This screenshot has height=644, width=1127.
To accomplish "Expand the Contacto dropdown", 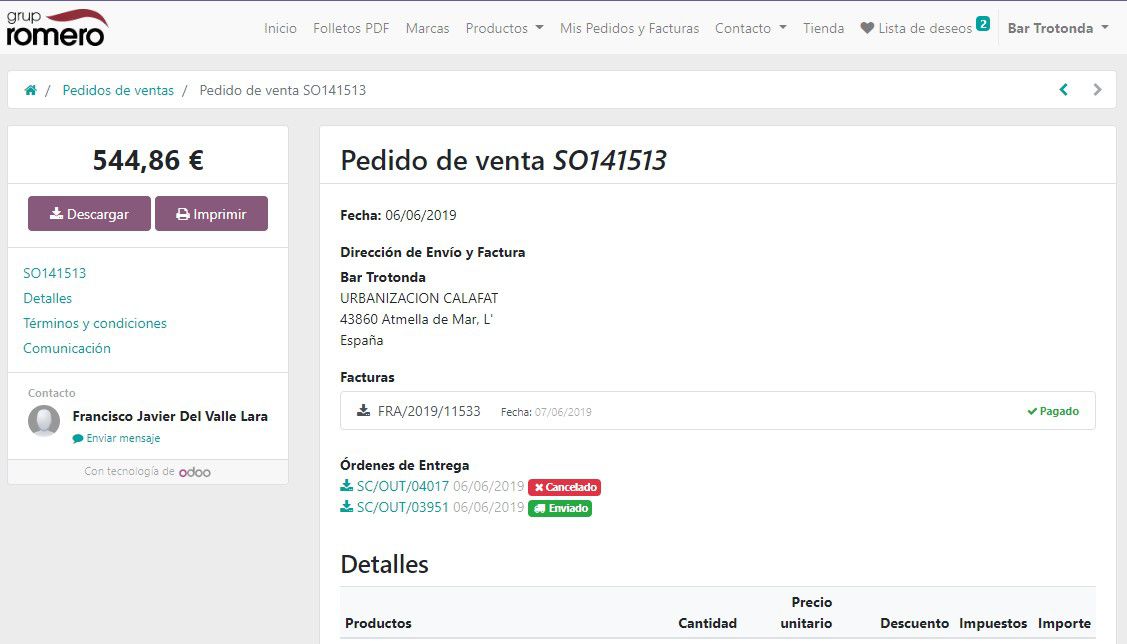I will pyautogui.click(x=750, y=28).
